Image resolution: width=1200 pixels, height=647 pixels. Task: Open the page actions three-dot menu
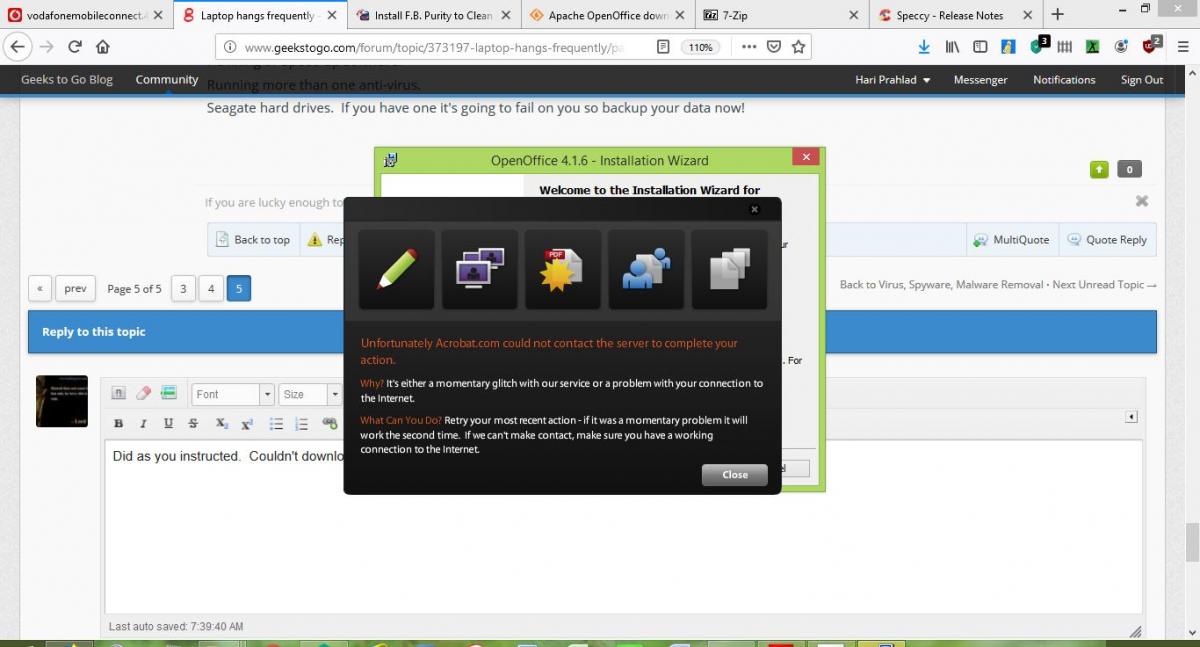(749, 47)
